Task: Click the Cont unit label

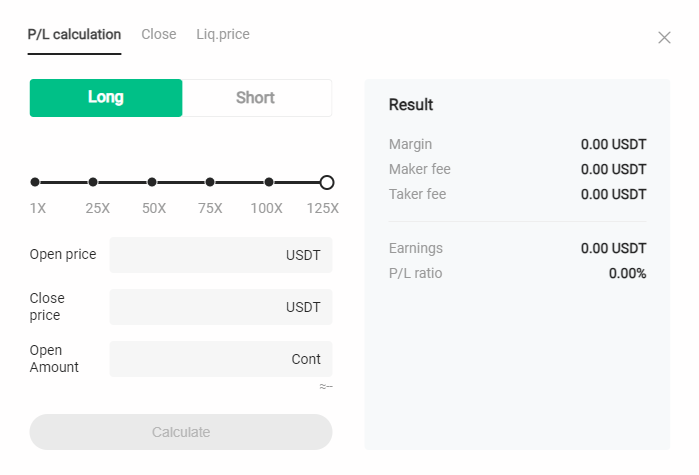Action: point(306,359)
